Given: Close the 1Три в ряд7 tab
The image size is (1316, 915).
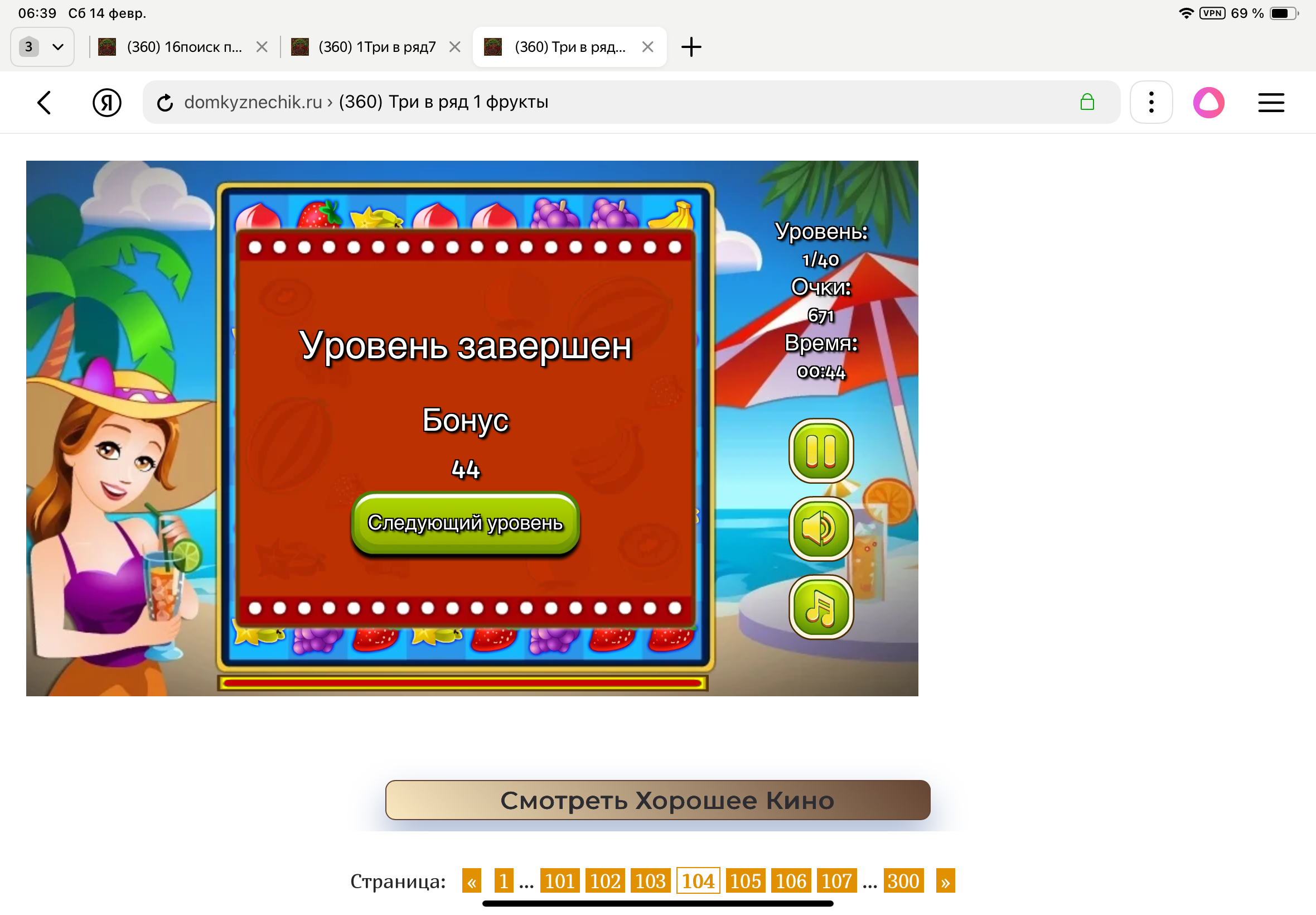Looking at the screenshot, I should [x=455, y=47].
